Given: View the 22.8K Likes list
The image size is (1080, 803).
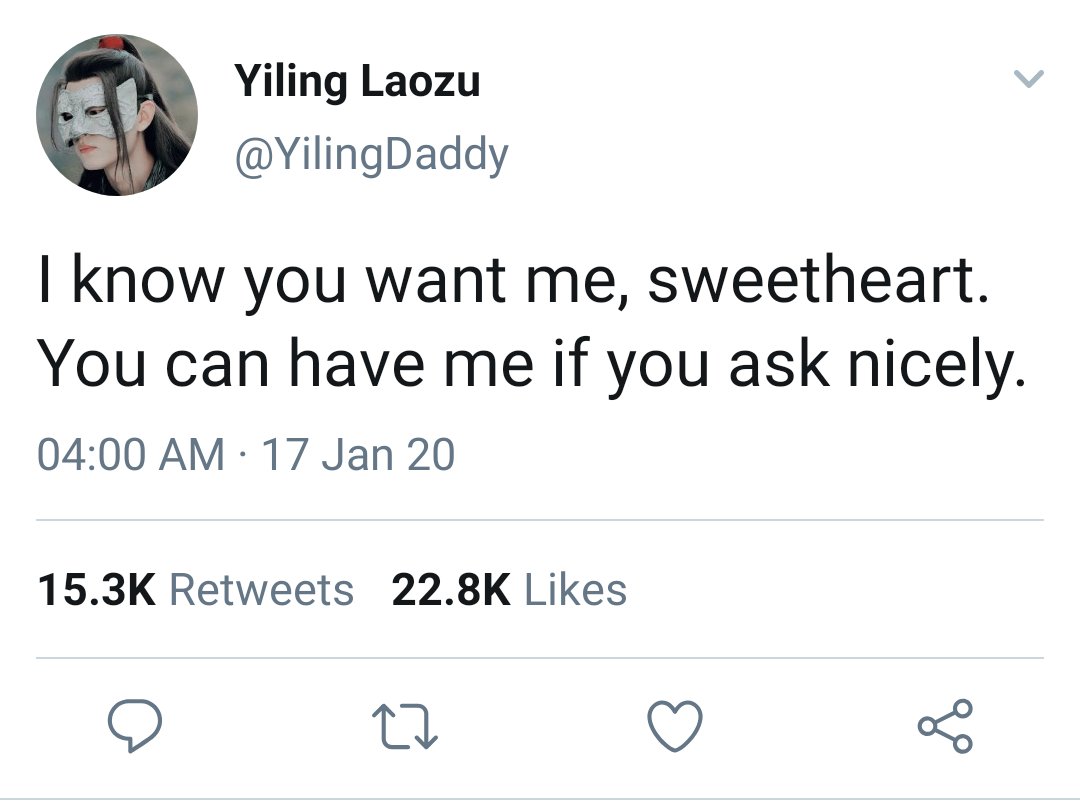Looking at the screenshot, I should tap(510, 590).
